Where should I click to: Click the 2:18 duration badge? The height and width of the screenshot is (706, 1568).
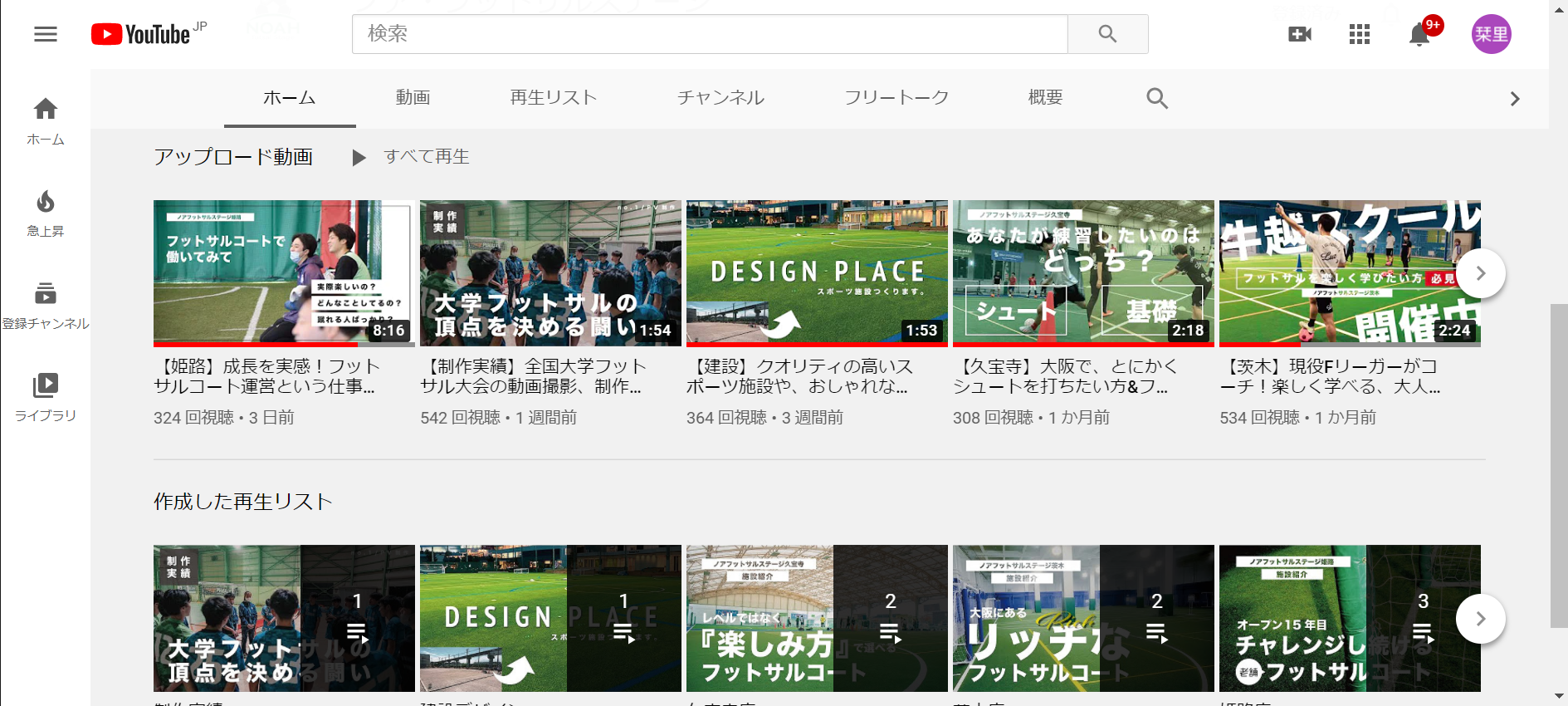point(1188,331)
